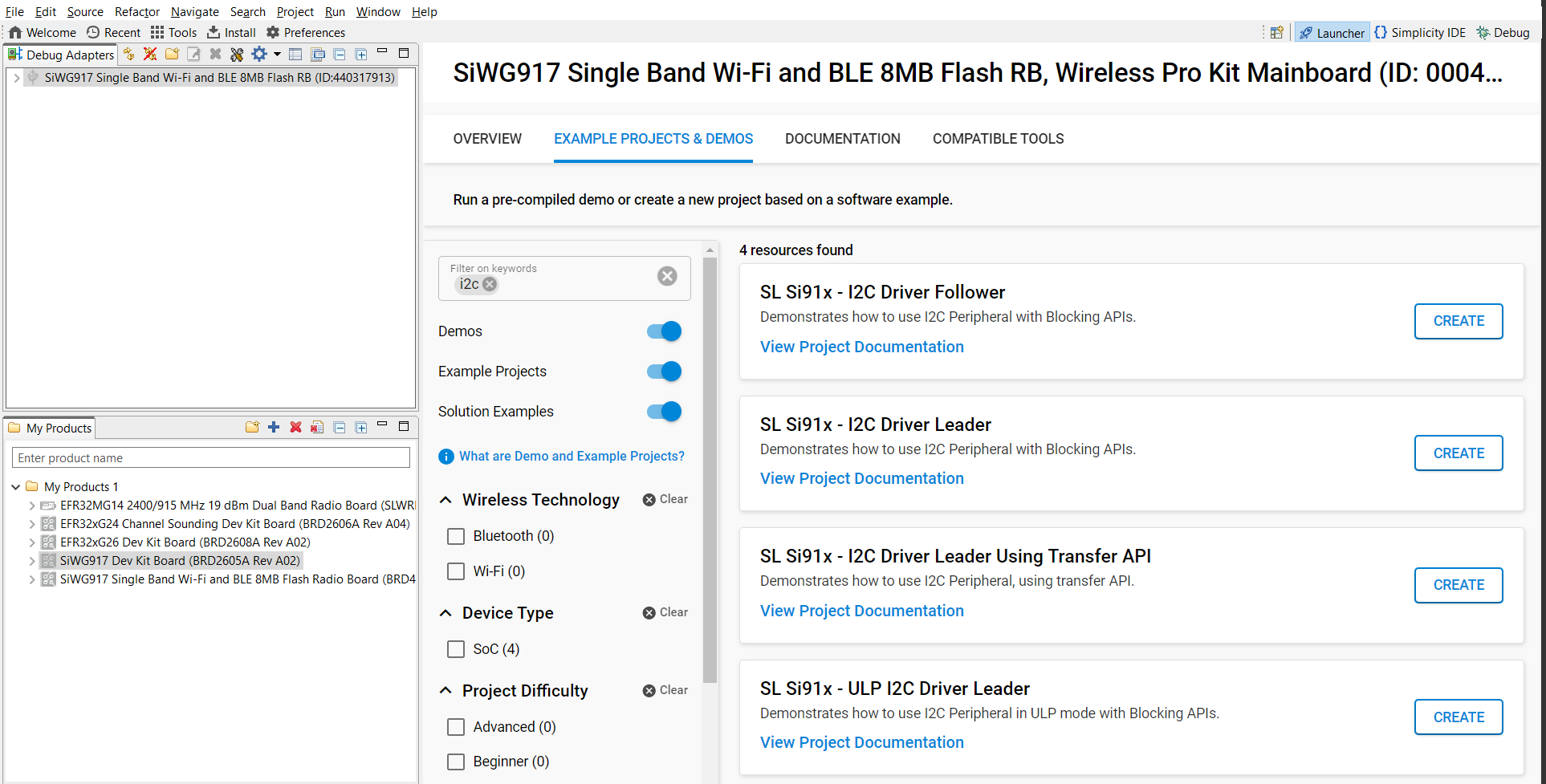
Task: Open the Debug Adapters settings gear
Action: pyautogui.click(x=258, y=54)
